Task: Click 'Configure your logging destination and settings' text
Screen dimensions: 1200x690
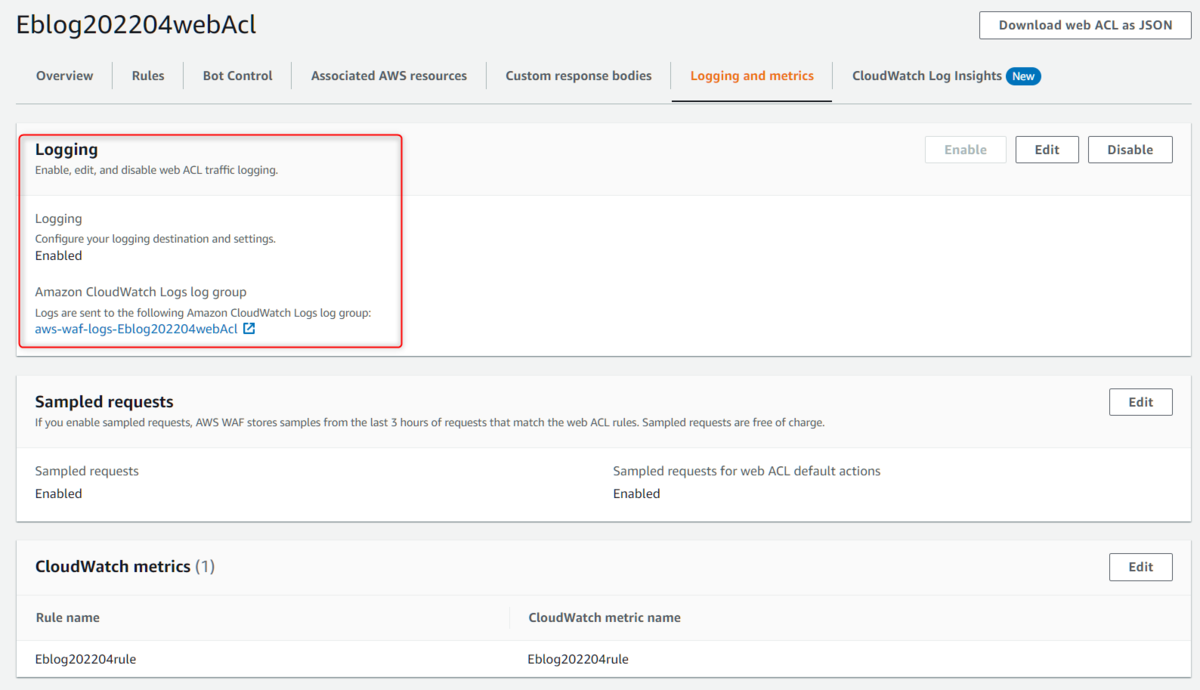Action: click(x=155, y=239)
